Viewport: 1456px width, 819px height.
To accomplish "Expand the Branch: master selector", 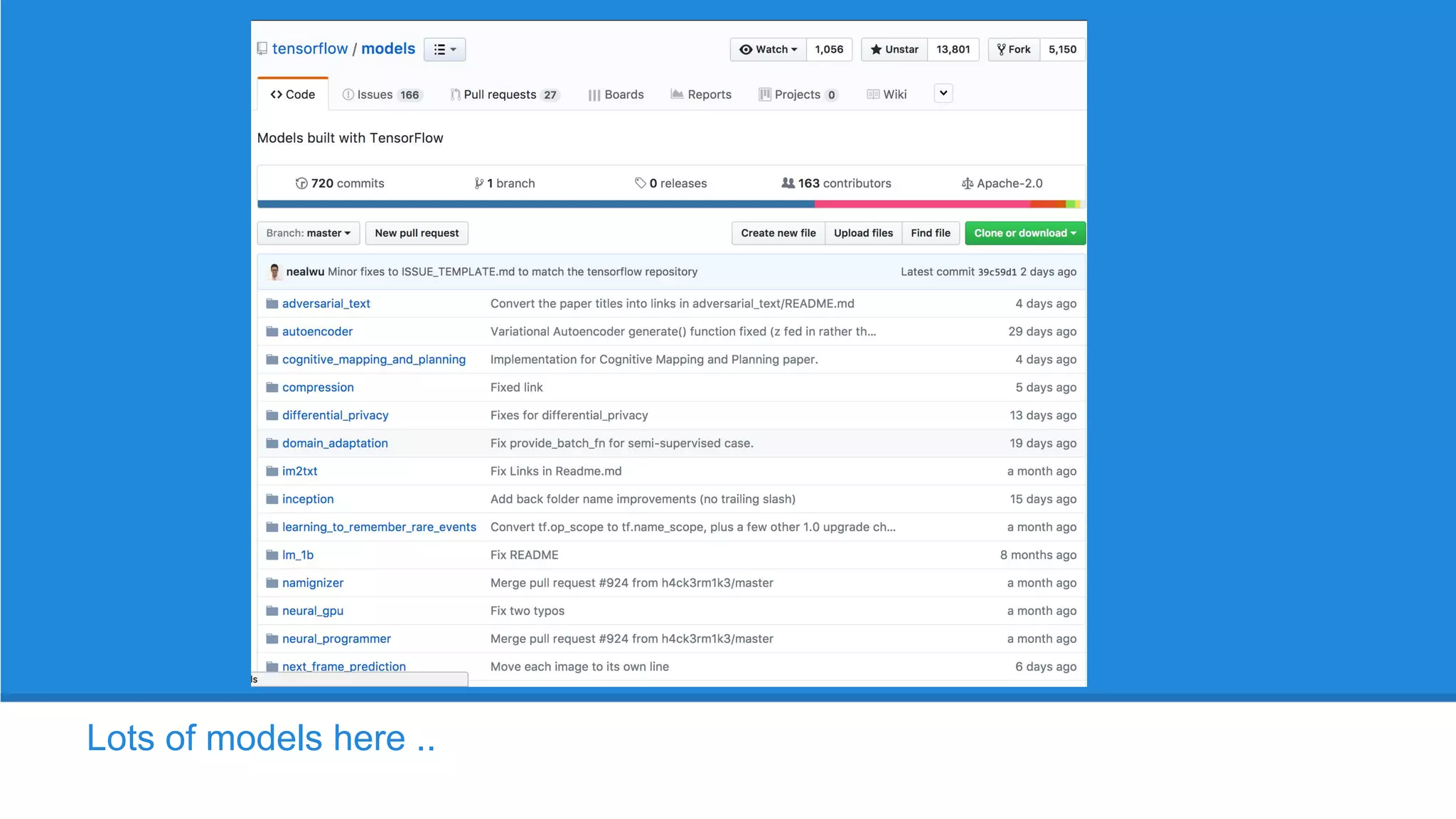I will coord(308,233).
